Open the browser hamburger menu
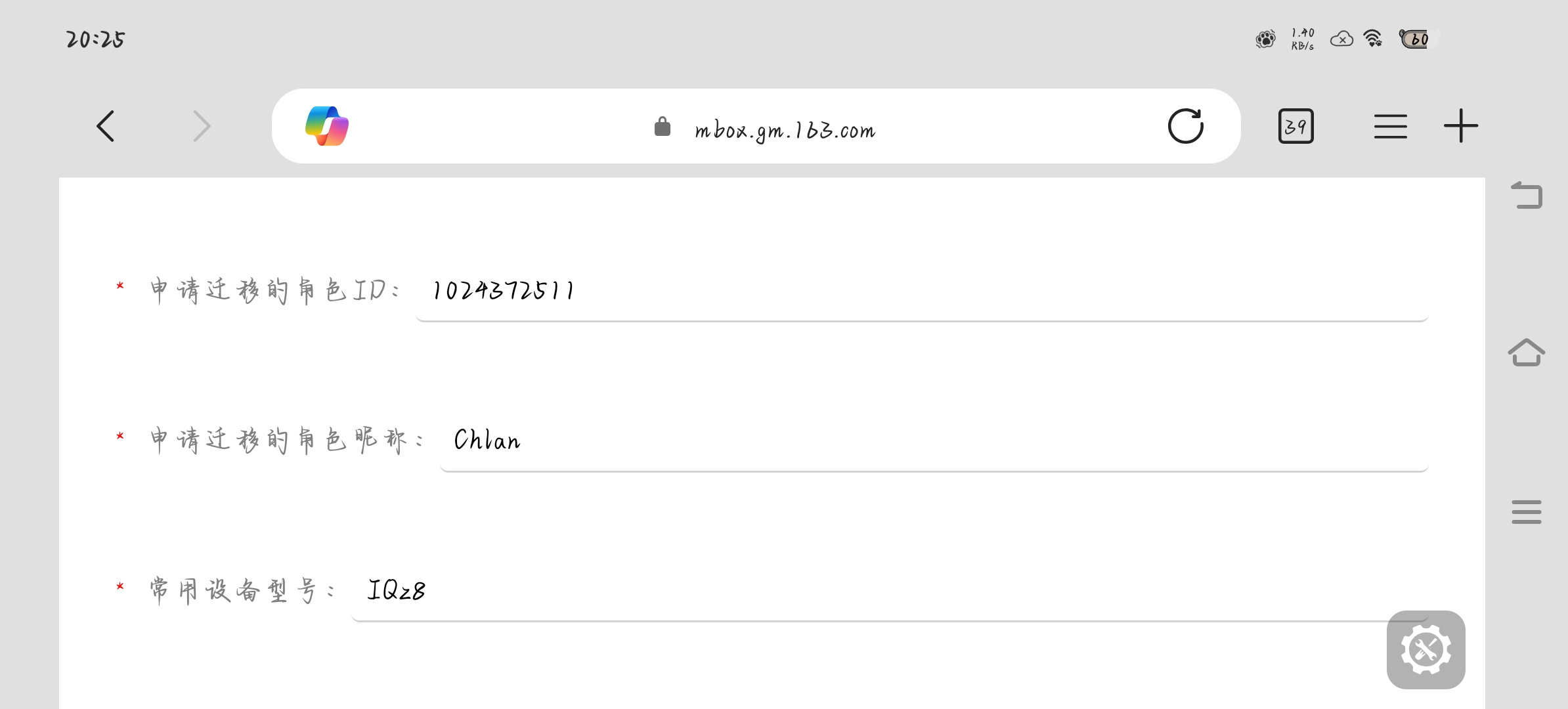Screen dimensions: 1568x709 (1390, 126)
